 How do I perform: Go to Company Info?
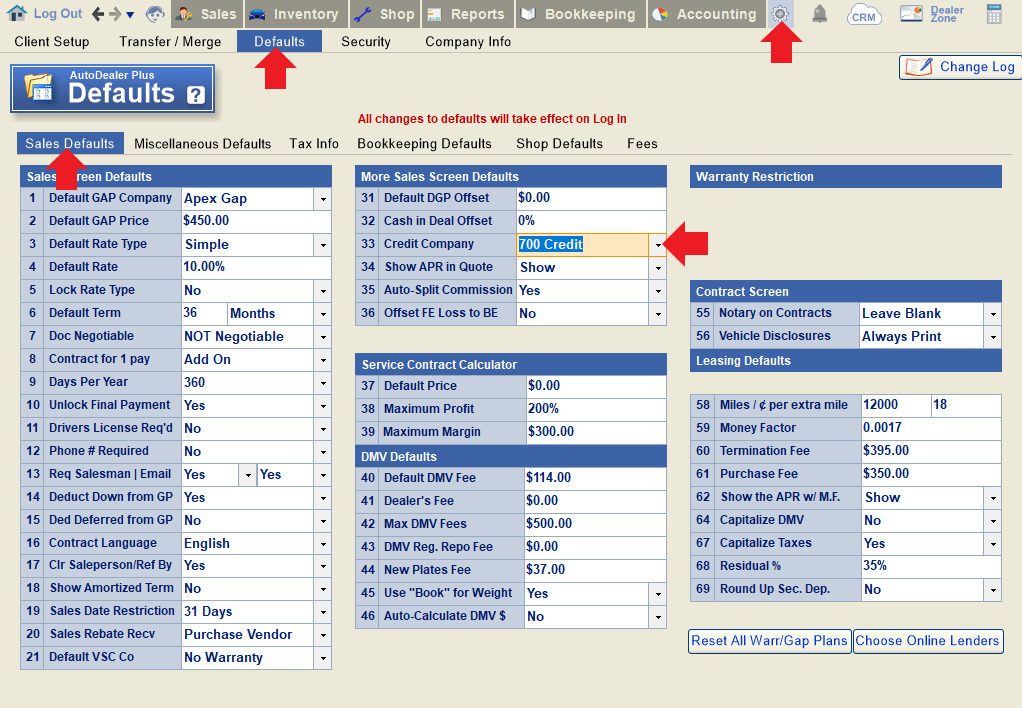[x=468, y=42]
